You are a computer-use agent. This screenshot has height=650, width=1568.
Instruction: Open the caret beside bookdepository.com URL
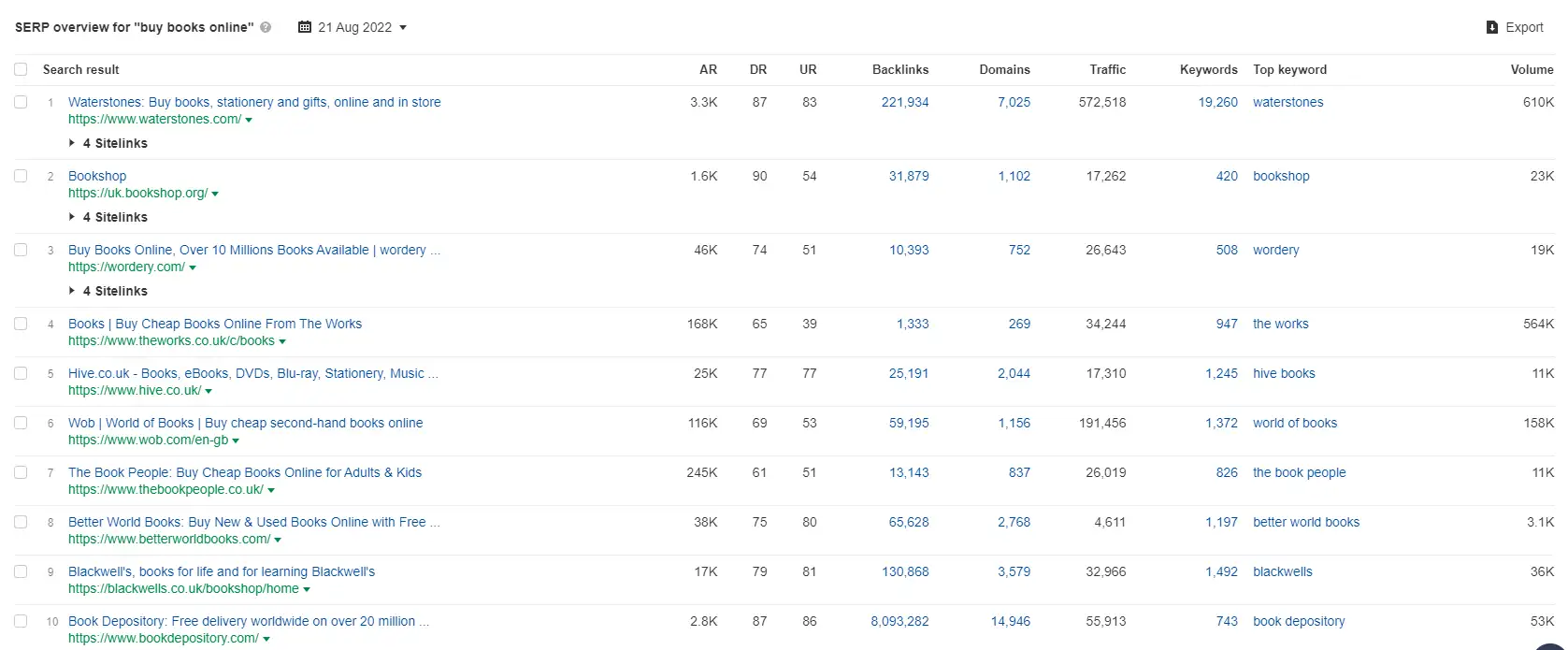click(266, 639)
